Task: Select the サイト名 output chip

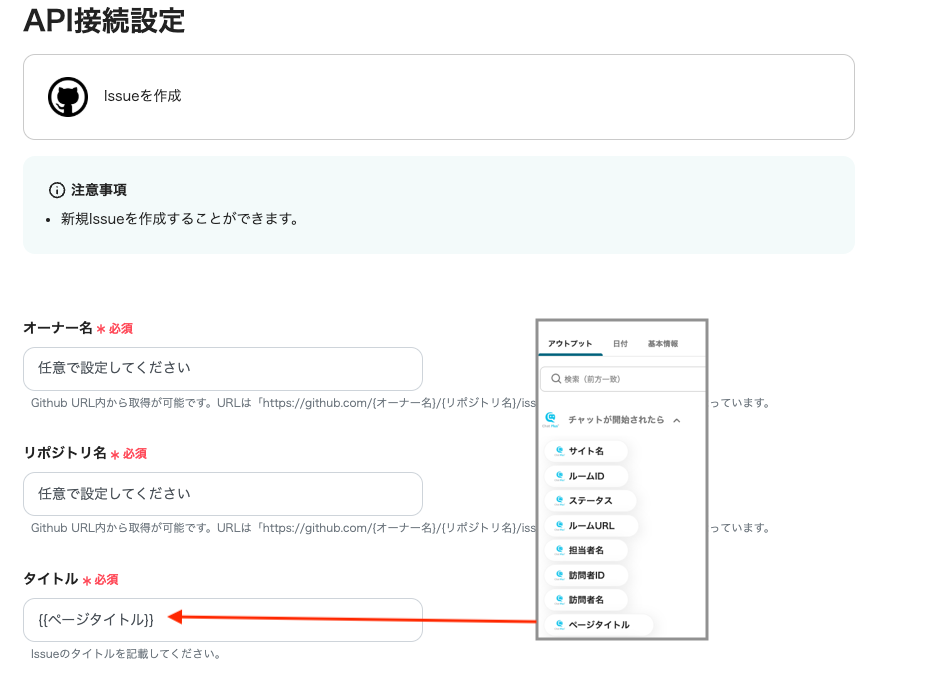Action: coord(586,451)
